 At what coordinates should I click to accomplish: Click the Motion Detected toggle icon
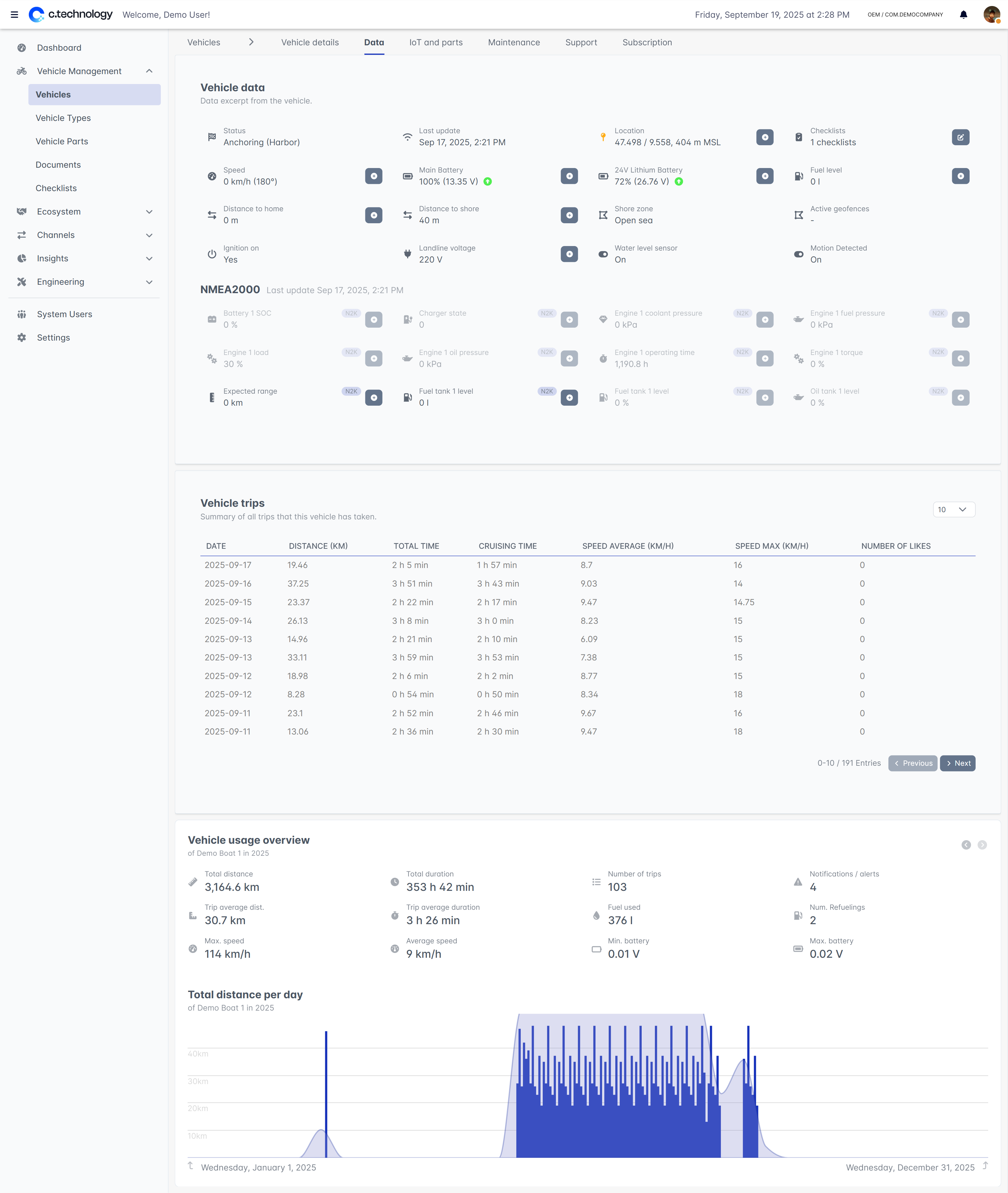[x=798, y=254]
